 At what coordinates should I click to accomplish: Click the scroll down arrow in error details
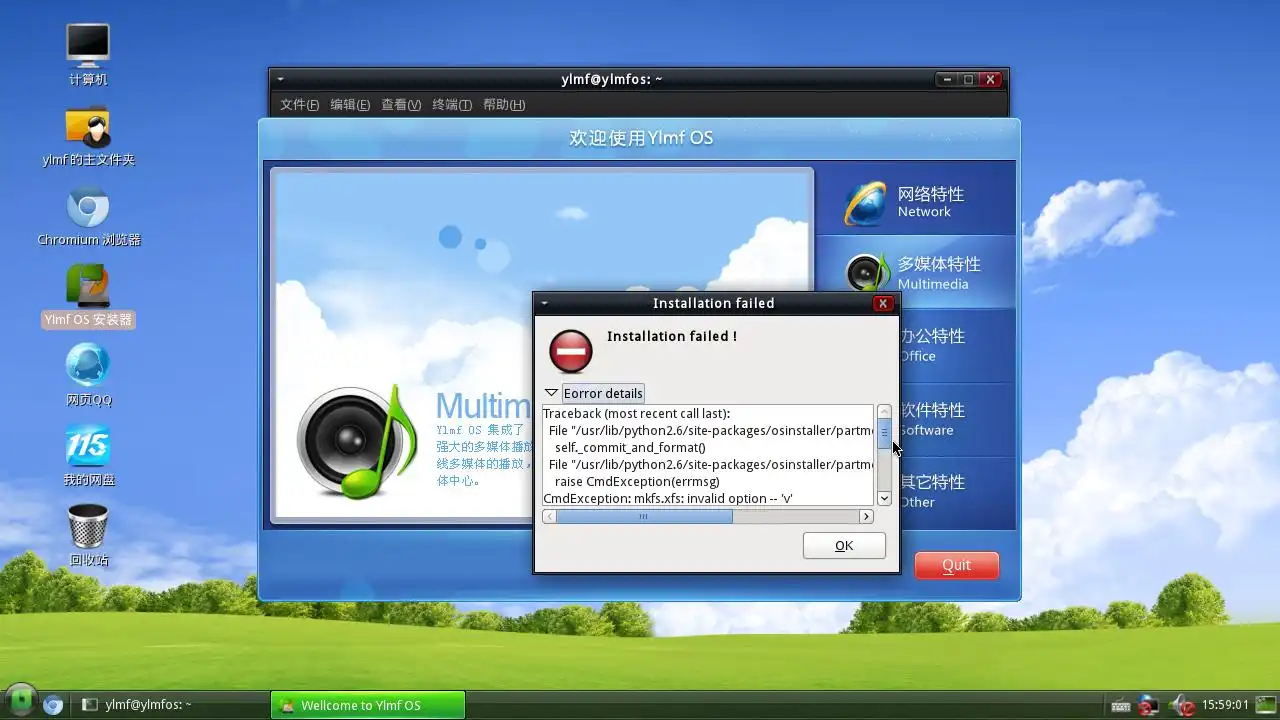[x=884, y=498]
